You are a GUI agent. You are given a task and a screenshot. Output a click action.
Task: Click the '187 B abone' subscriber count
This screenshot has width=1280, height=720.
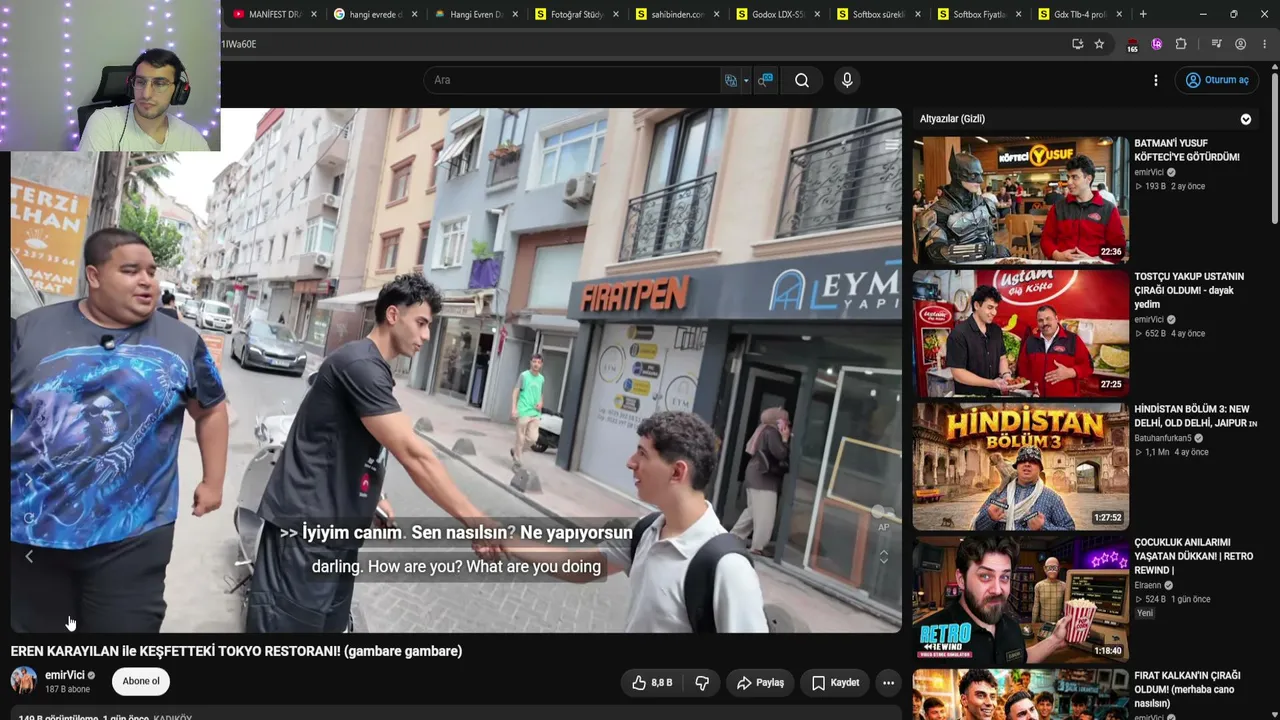click(x=68, y=690)
